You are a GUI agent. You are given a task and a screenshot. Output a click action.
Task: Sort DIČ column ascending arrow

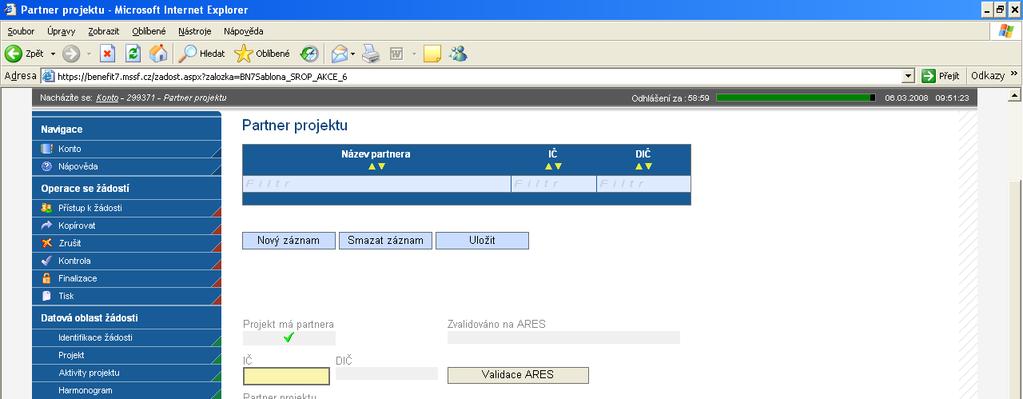[x=639, y=166]
